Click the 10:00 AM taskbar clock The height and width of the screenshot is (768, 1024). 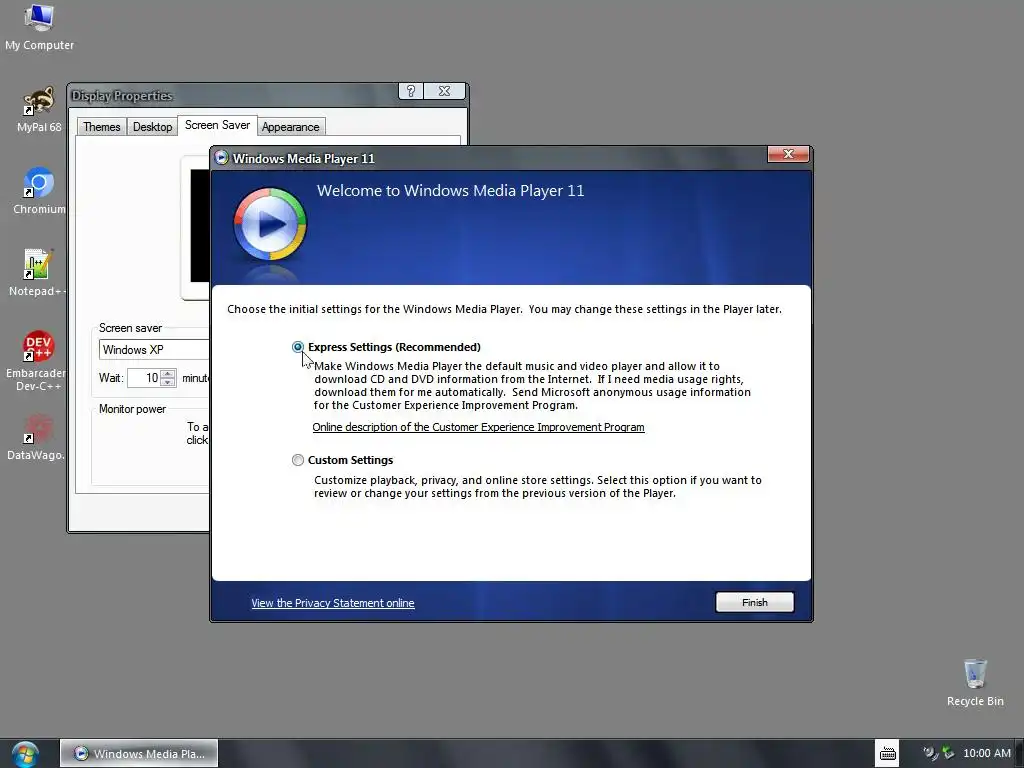point(987,753)
